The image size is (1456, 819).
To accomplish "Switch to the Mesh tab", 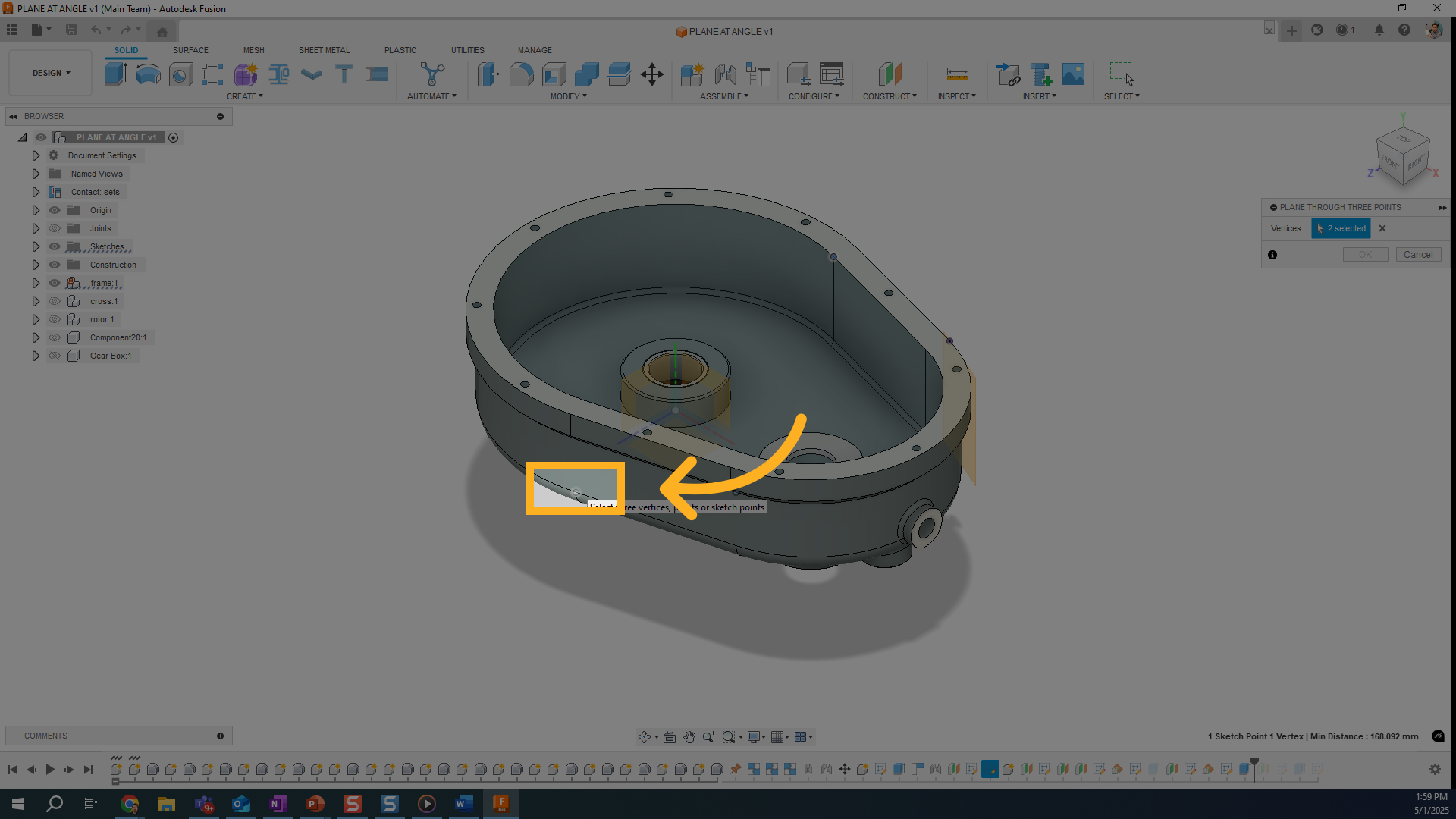I will point(254,50).
